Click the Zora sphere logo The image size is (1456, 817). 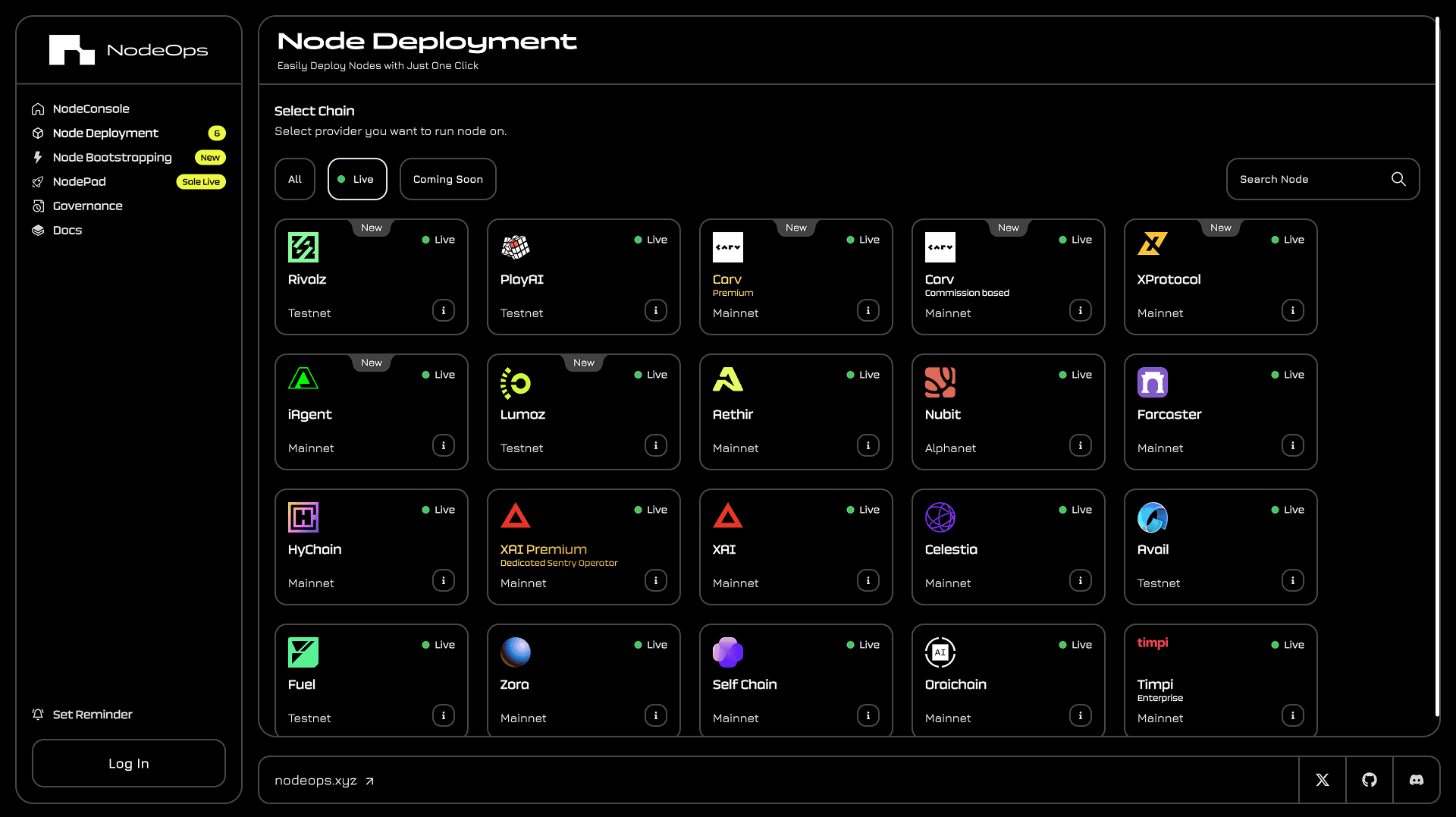coord(516,652)
